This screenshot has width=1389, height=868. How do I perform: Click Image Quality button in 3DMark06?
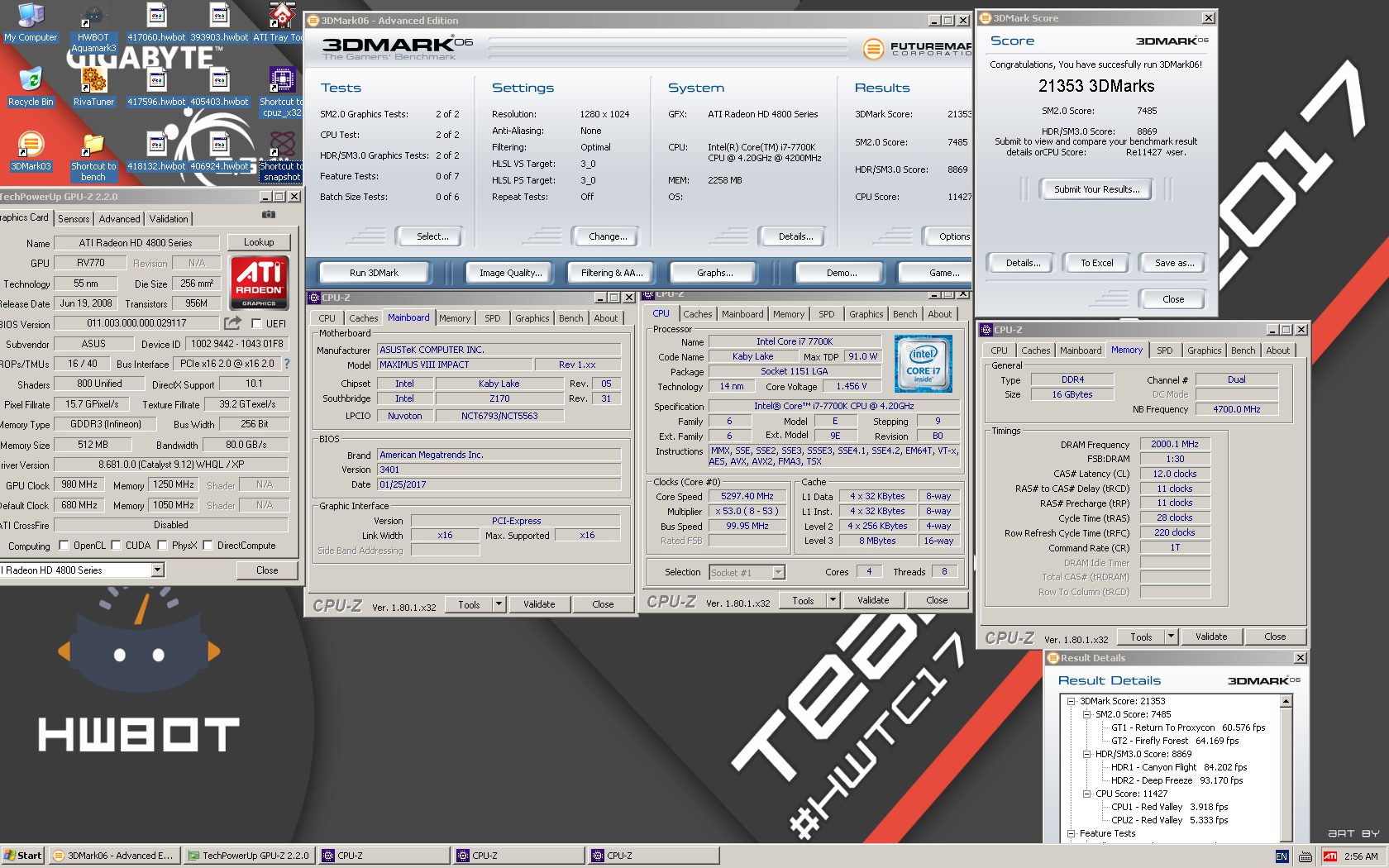pyautogui.click(x=510, y=273)
